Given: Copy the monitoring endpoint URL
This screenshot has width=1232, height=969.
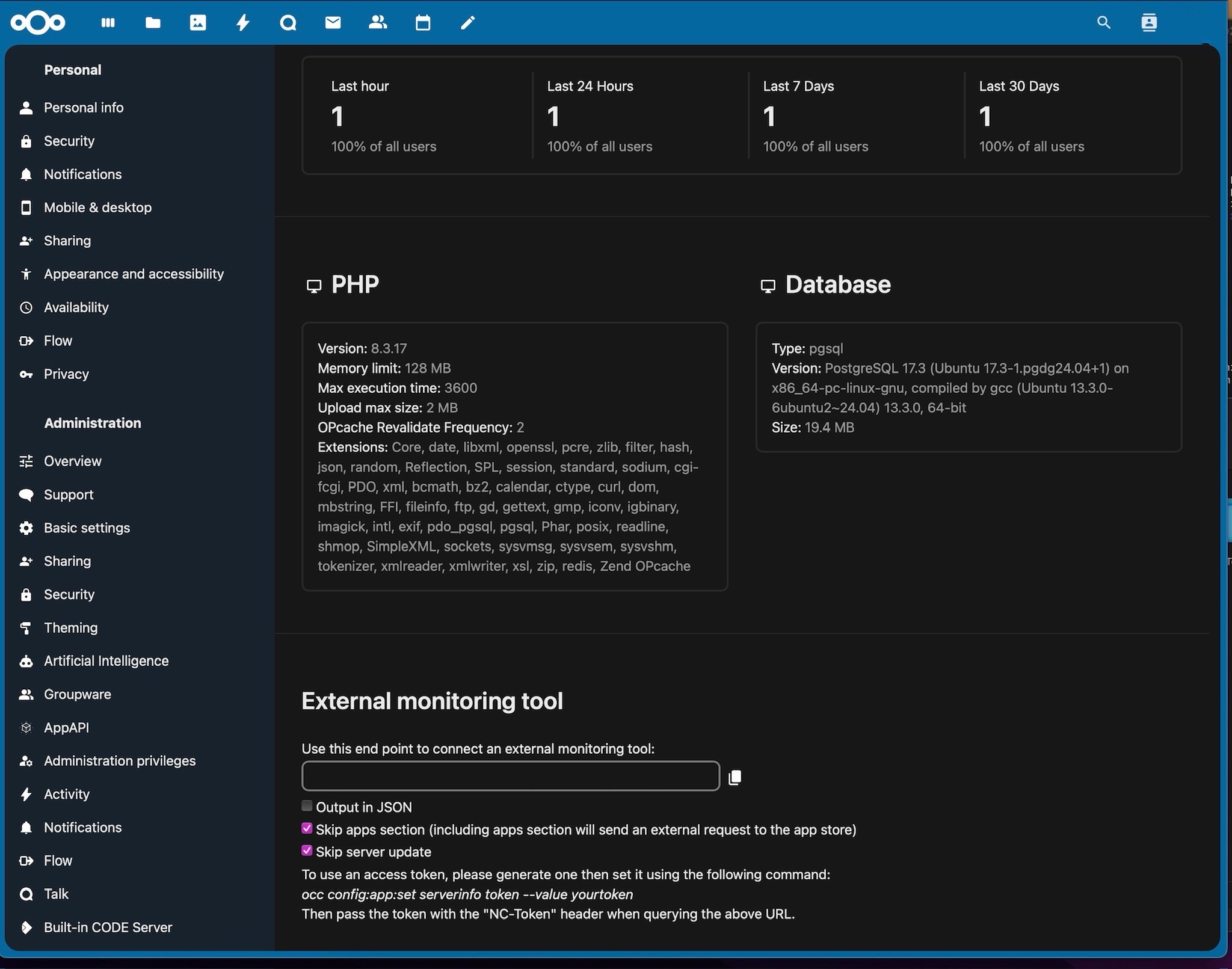Looking at the screenshot, I should [735, 777].
